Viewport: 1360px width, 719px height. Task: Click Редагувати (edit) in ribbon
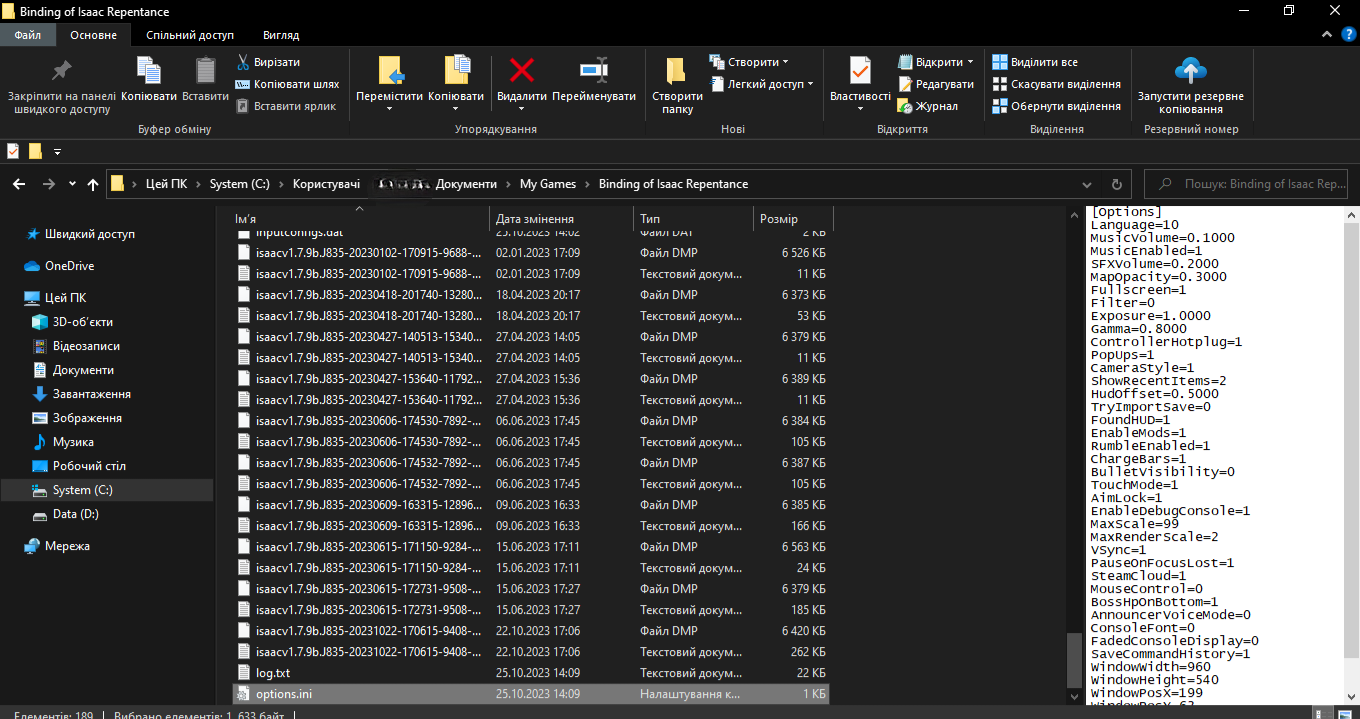[936, 84]
